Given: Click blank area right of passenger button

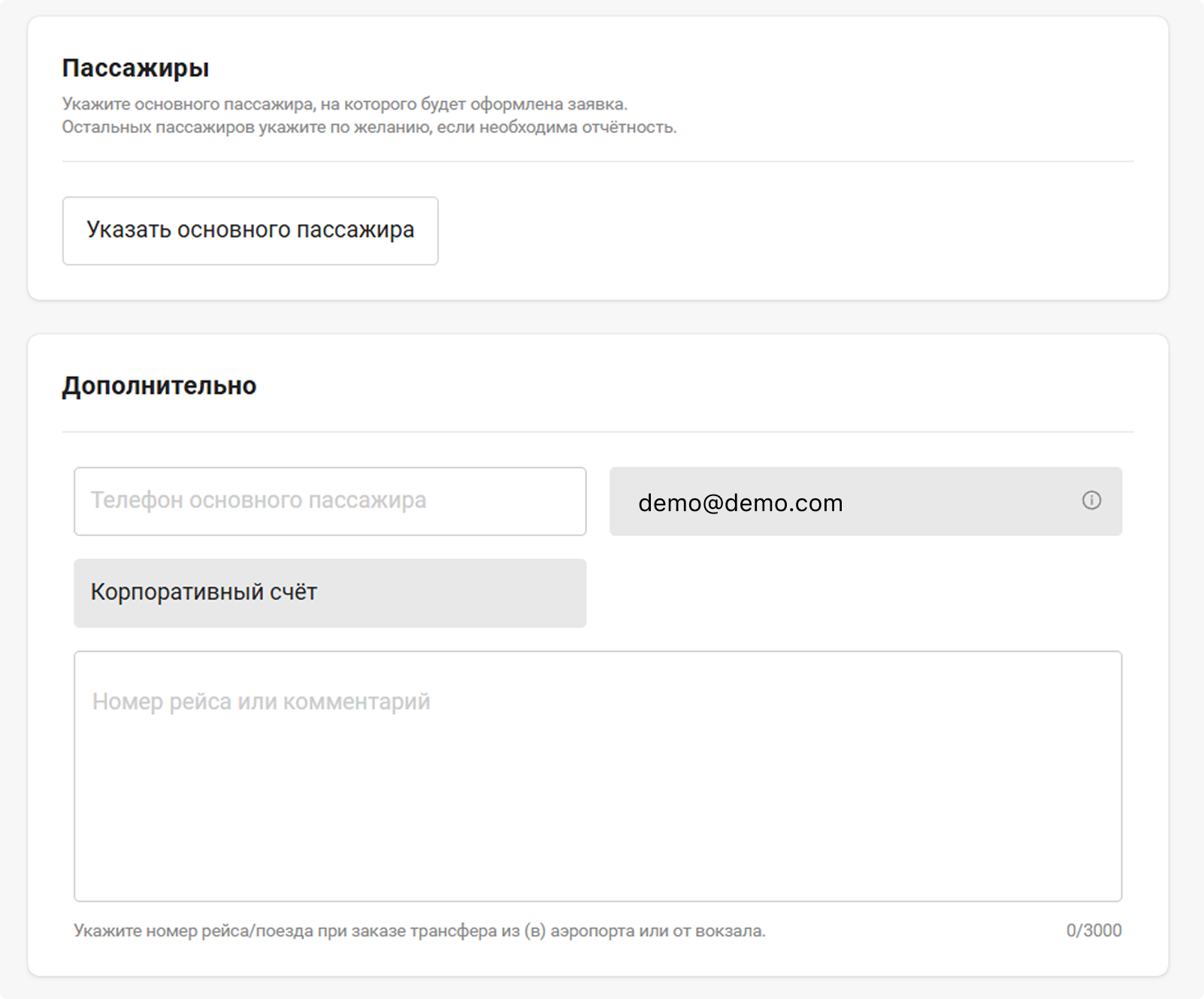Looking at the screenshot, I should pos(789,231).
